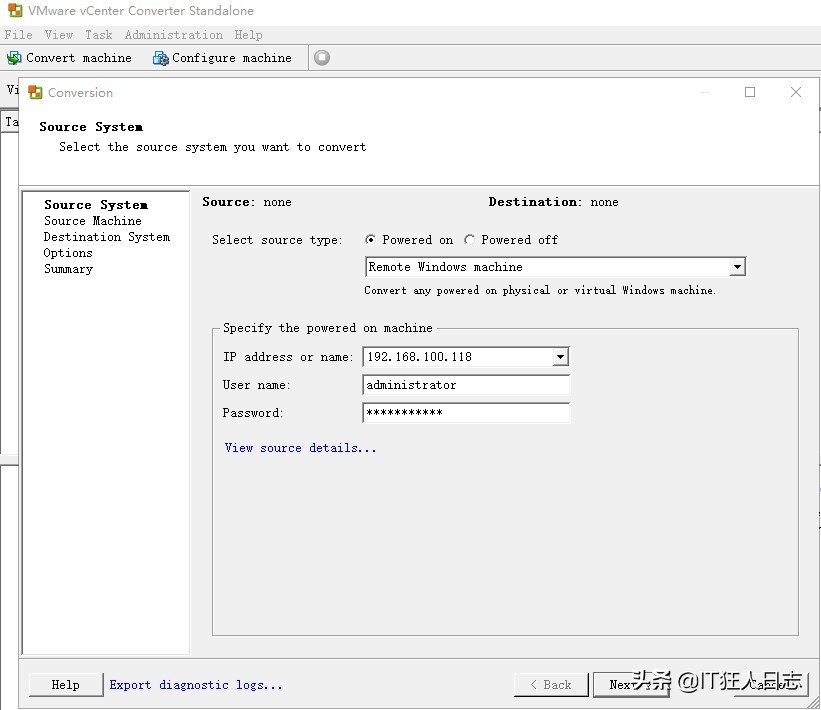Image resolution: width=821 pixels, height=710 pixels.
Task: Select the Powered off radio button
Action: coord(470,240)
